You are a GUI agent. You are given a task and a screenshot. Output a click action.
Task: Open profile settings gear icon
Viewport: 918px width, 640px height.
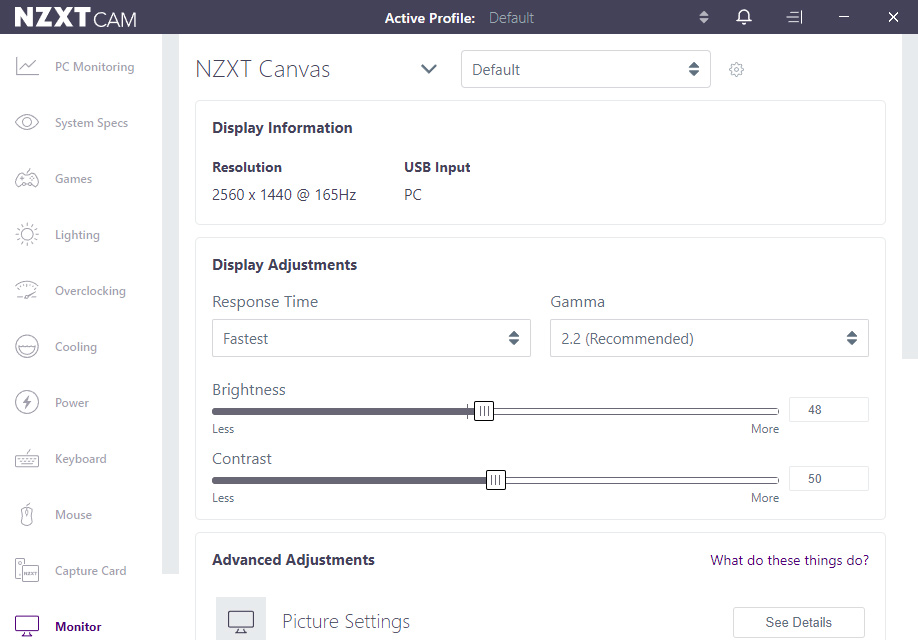[x=737, y=70]
